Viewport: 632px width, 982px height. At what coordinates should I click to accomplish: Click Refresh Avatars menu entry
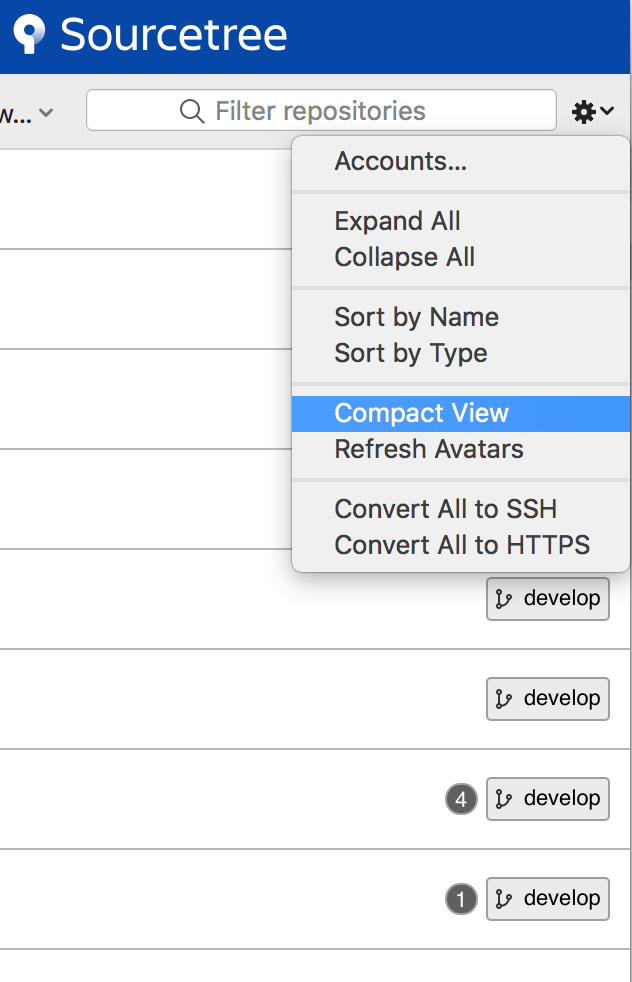(428, 449)
